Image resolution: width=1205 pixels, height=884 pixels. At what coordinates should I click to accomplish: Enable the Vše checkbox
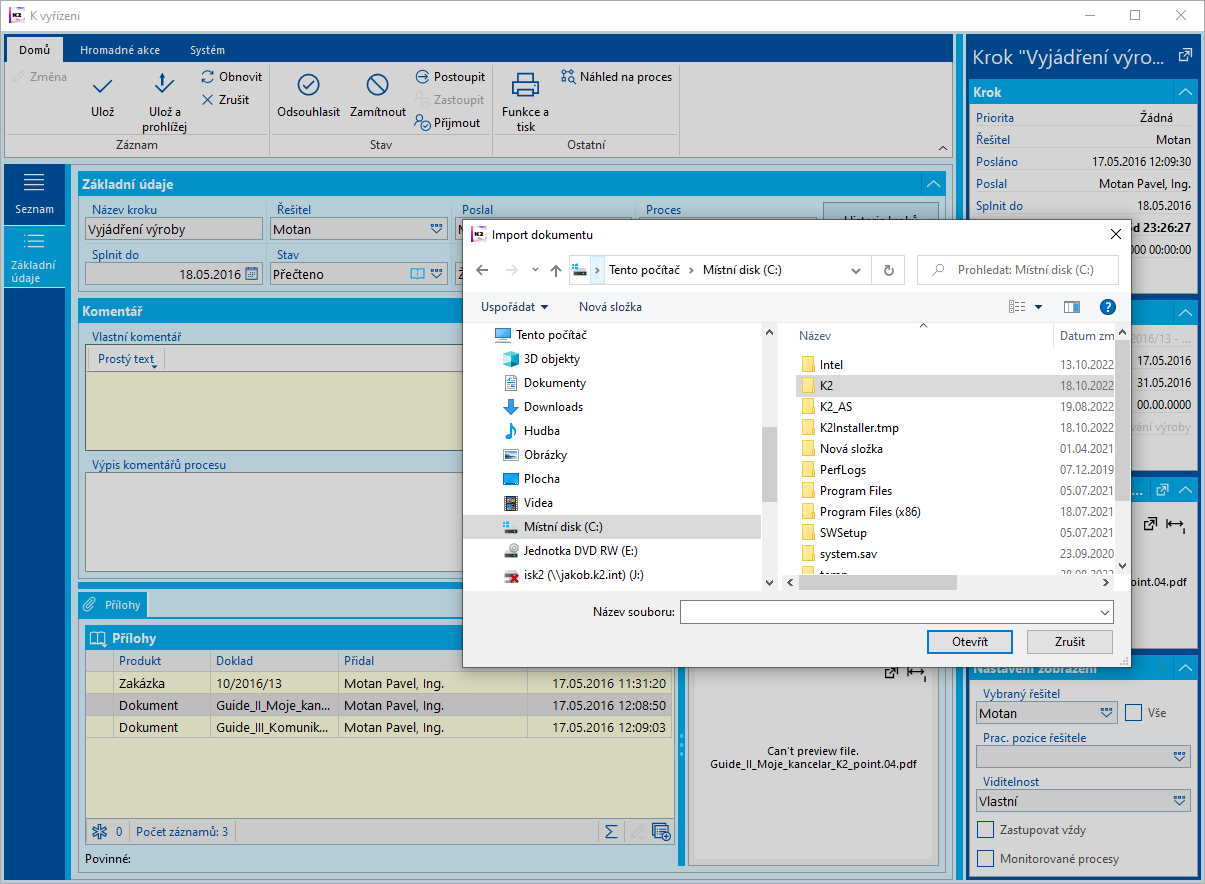pyautogui.click(x=1133, y=713)
